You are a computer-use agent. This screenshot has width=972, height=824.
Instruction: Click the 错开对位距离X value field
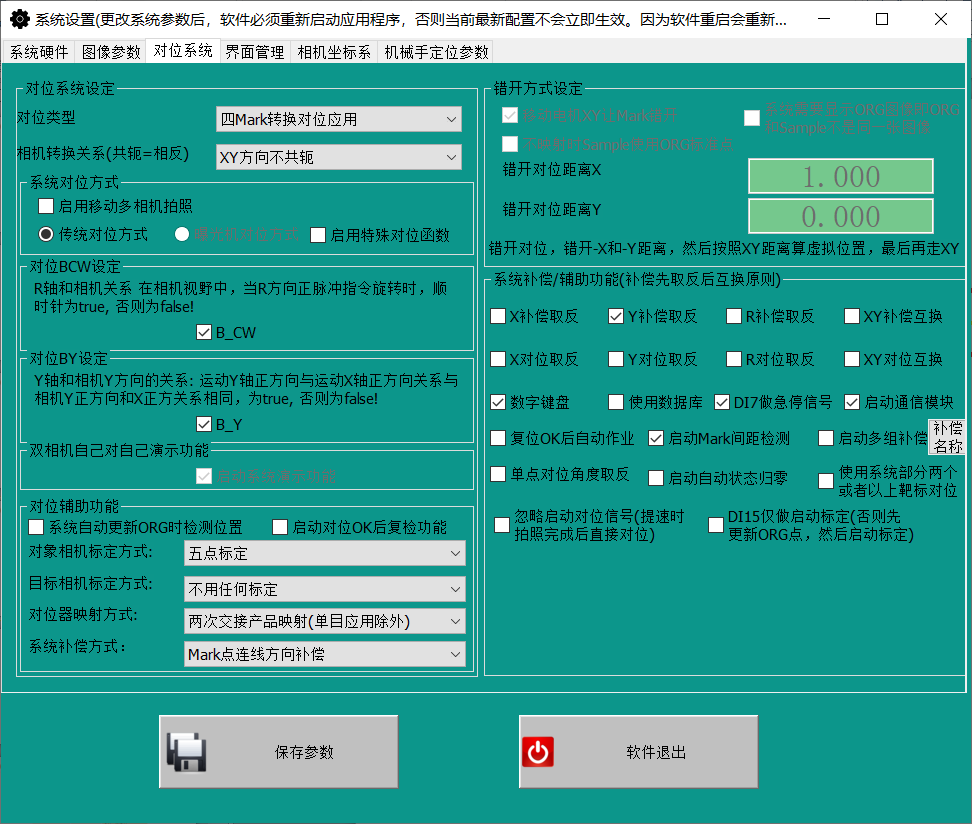[841, 177]
